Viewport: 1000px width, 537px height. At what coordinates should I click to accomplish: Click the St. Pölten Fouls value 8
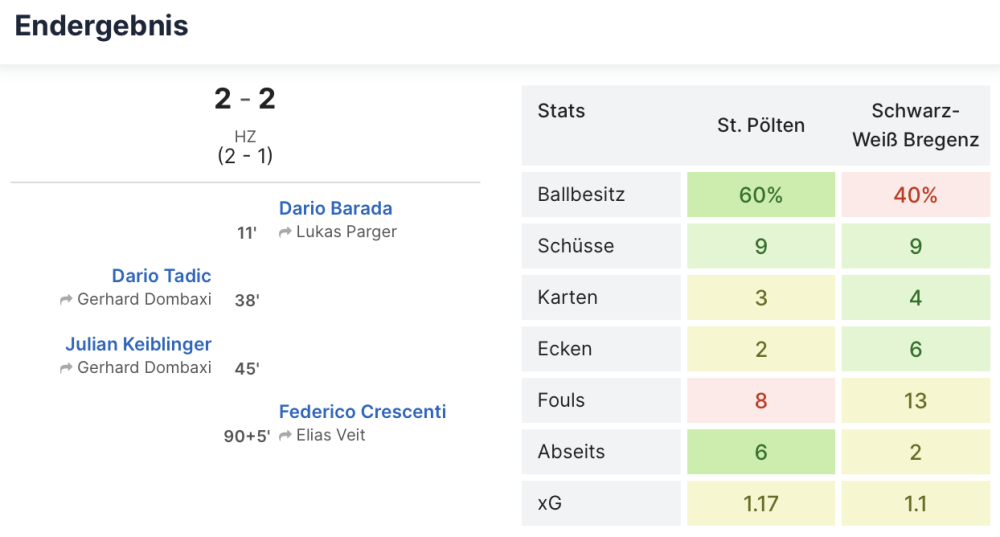pyautogui.click(x=760, y=400)
